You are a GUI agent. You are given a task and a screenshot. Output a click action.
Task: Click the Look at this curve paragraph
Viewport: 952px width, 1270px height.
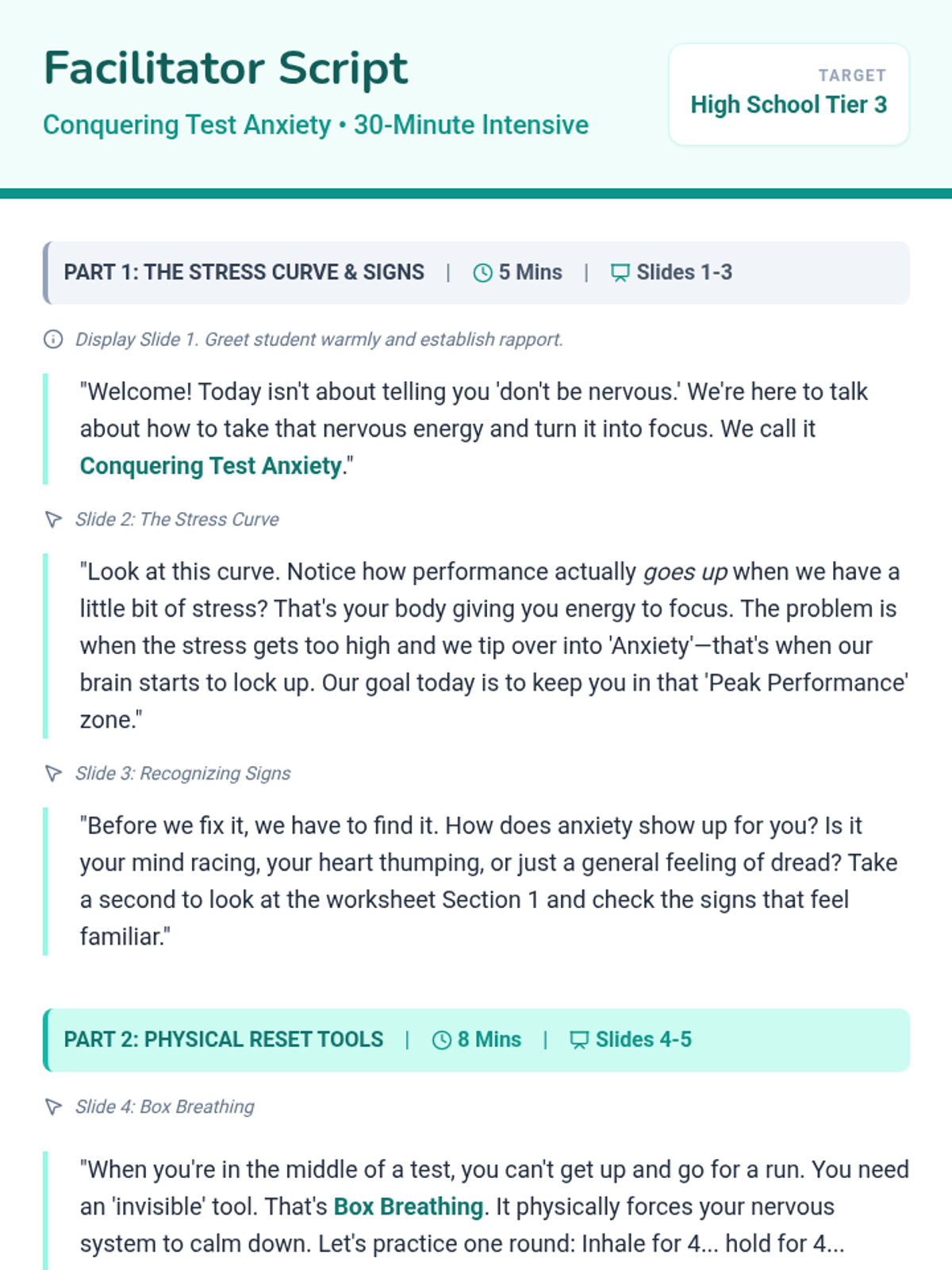pos(476,645)
